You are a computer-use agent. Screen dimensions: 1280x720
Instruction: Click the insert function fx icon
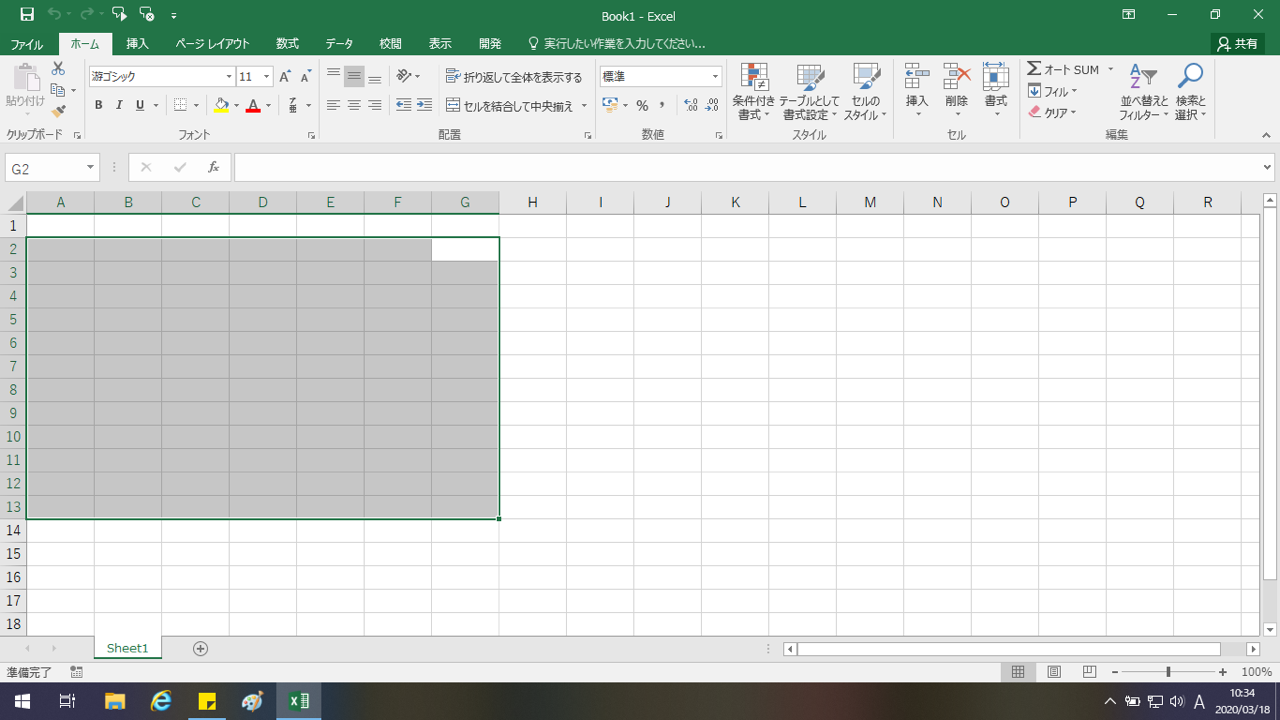tap(213, 168)
